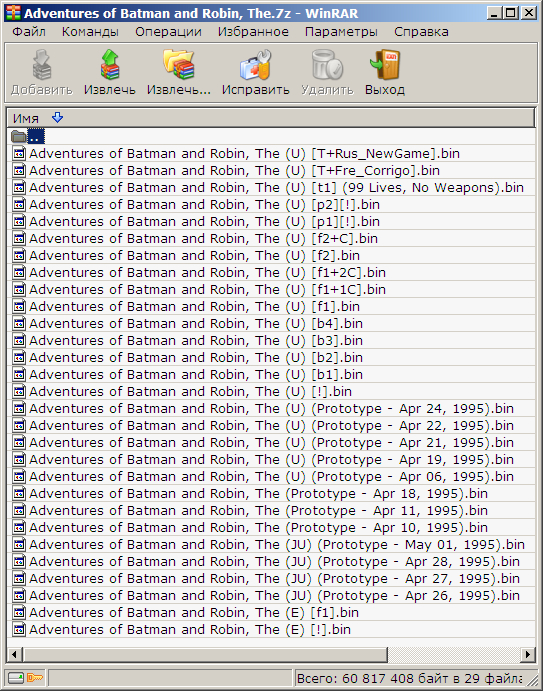Click the sort direction arrow beside Имя
Viewport: 543px width, 691px height.
coord(57,118)
